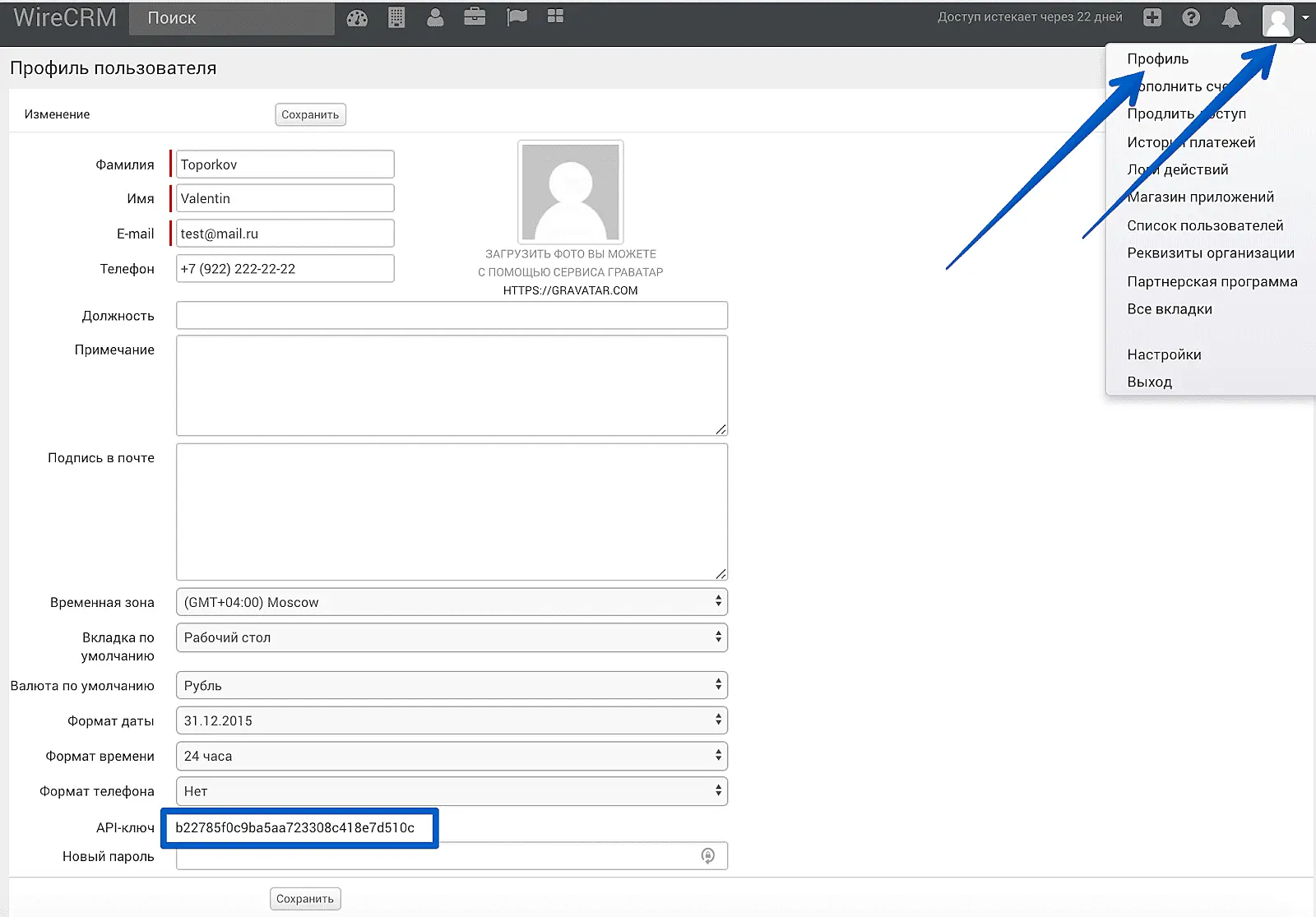The image size is (1316, 917).
Task: Open the Формат телефона dropdown
Action: tap(452, 791)
